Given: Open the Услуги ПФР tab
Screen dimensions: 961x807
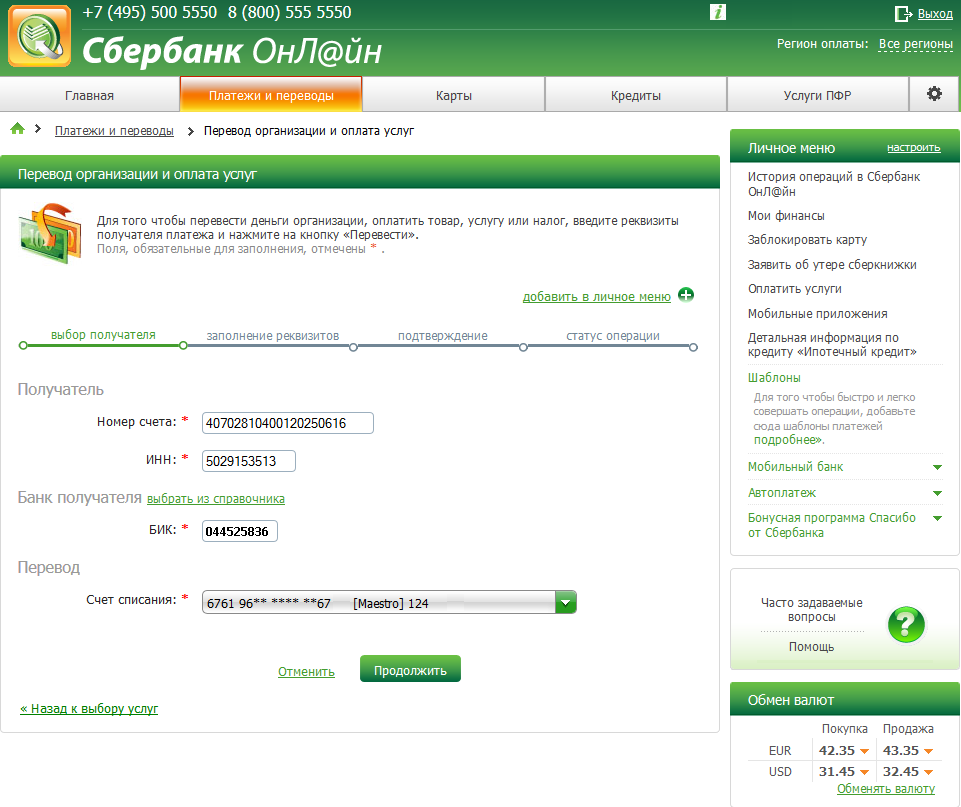Looking at the screenshot, I should (818, 95).
